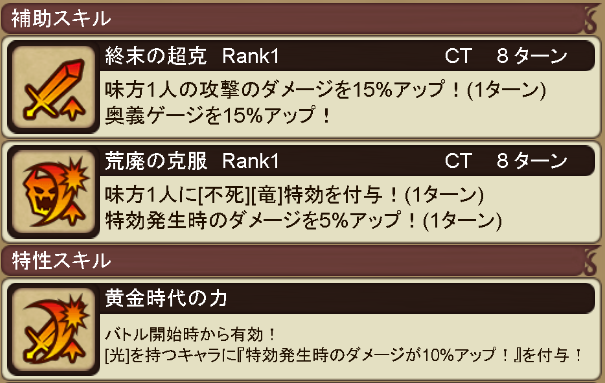Click the Rank1 text next to 荒廃の克服

point(250,161)
